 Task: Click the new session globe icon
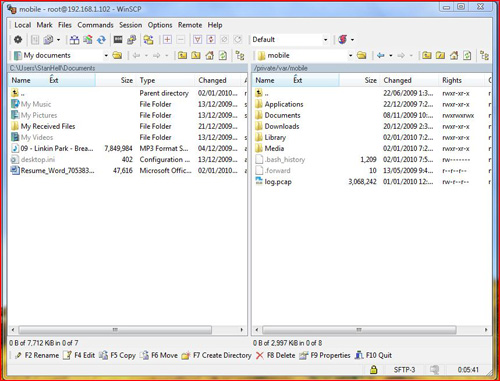point(342,39)
